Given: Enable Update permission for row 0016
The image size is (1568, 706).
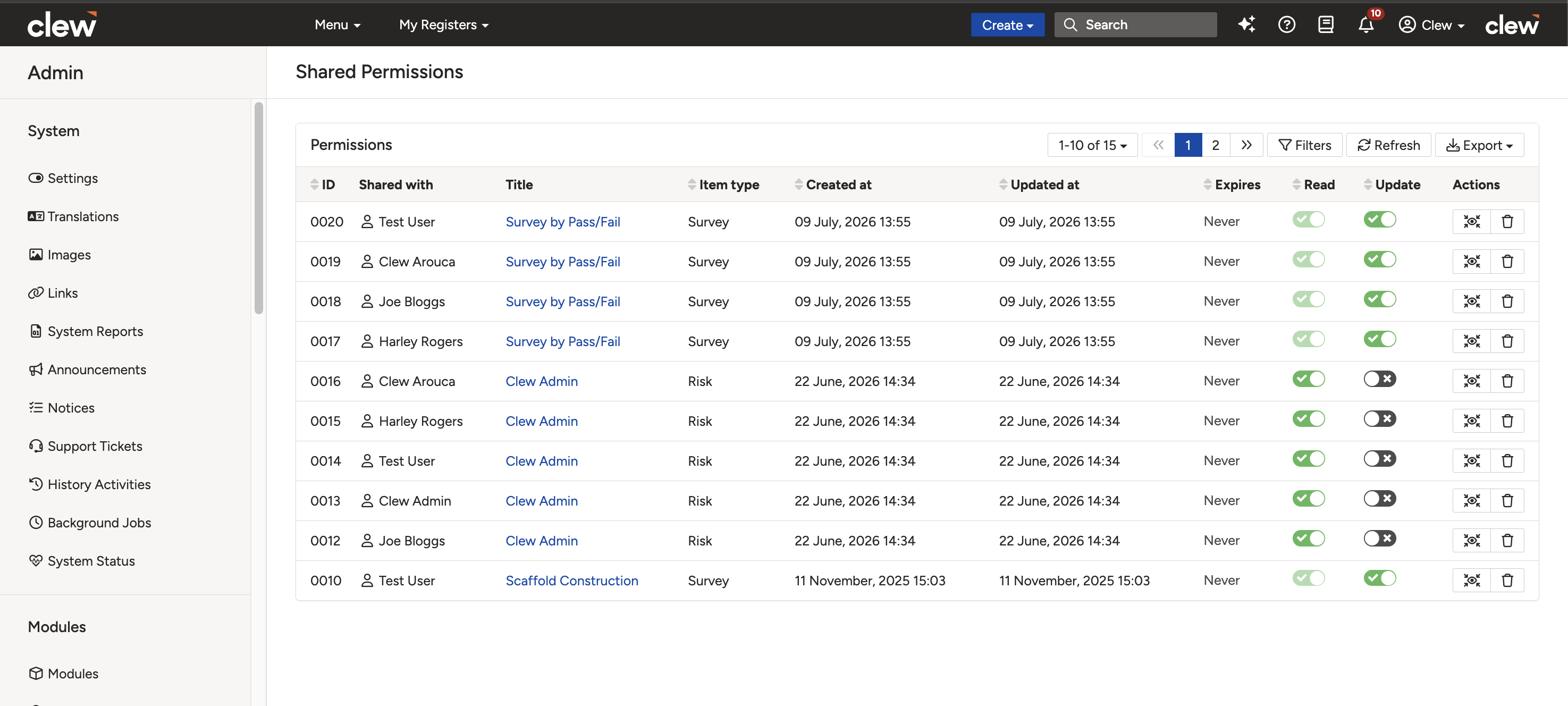Looking at the screenshot, I should [x=1379, y=379].
